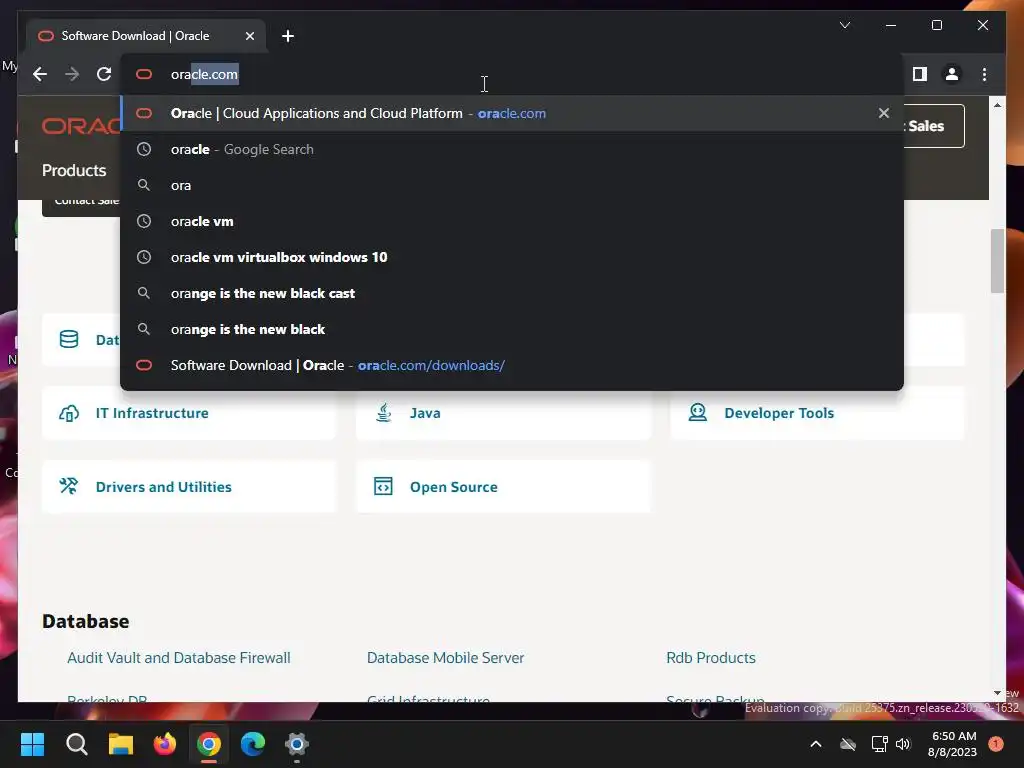Open the Drivers and Utilities category card
1024x768 pixels.
189,487
